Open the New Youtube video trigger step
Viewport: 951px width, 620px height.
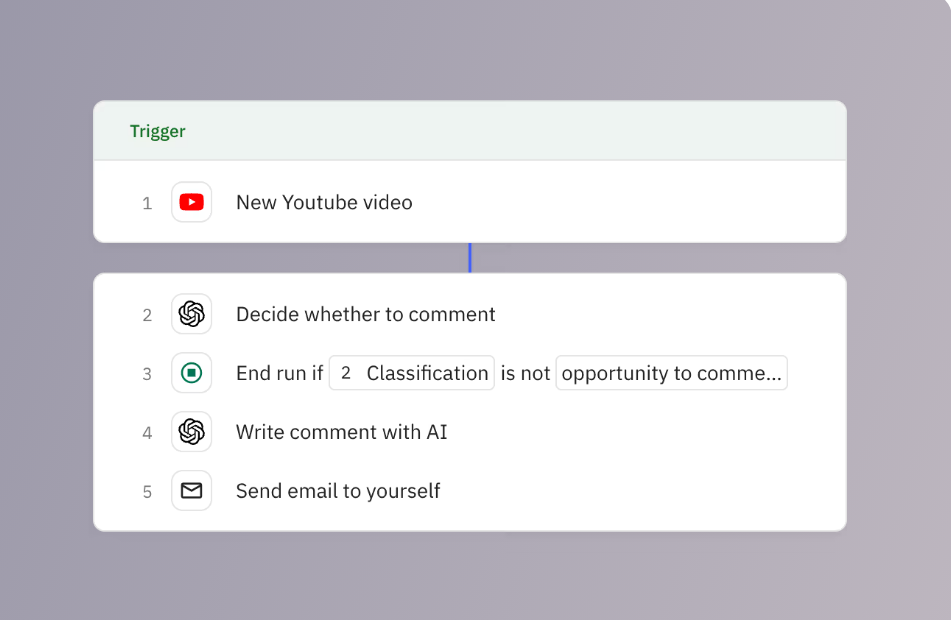coord(324,203)
